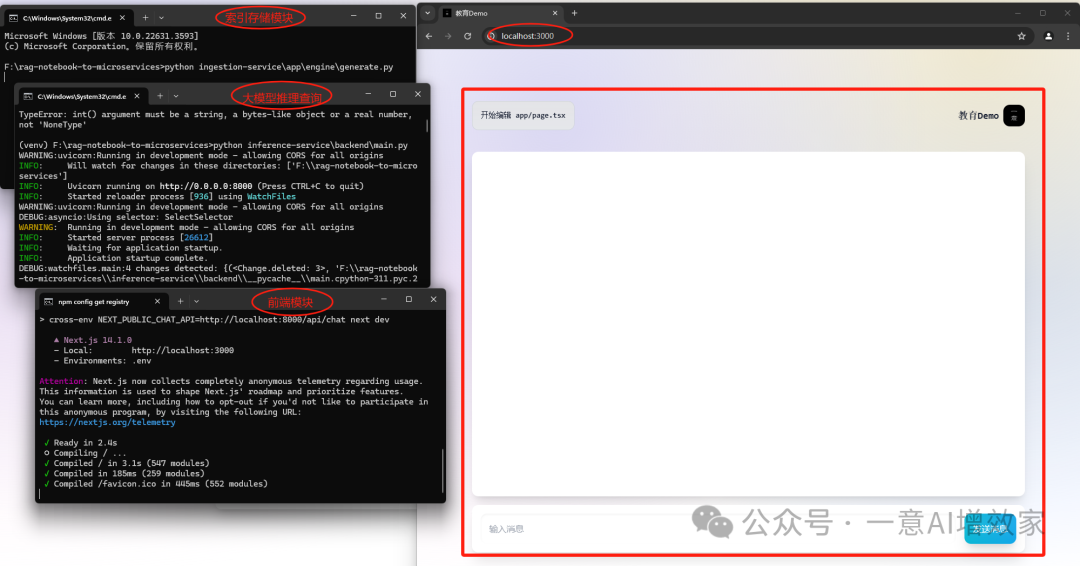Reload the localhost:3000 page
Screen dimensions: 1080x566
click(468, 36)
